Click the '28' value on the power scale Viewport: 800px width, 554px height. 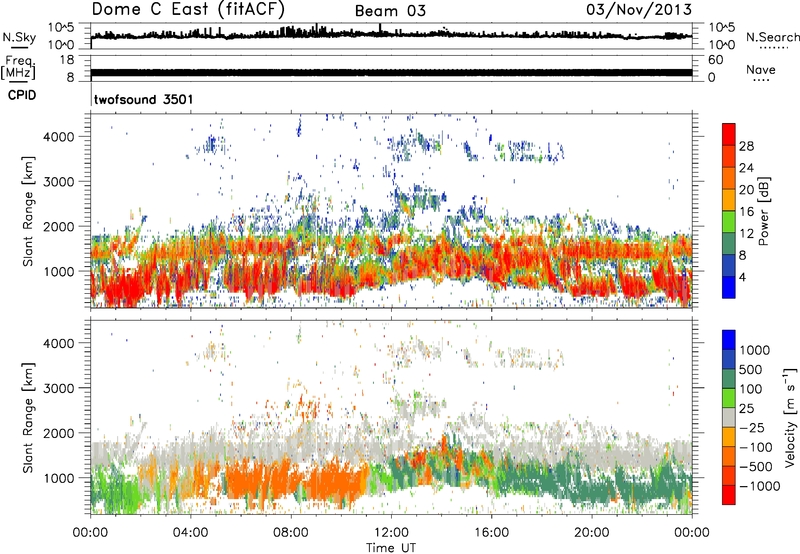coord(746,146)
